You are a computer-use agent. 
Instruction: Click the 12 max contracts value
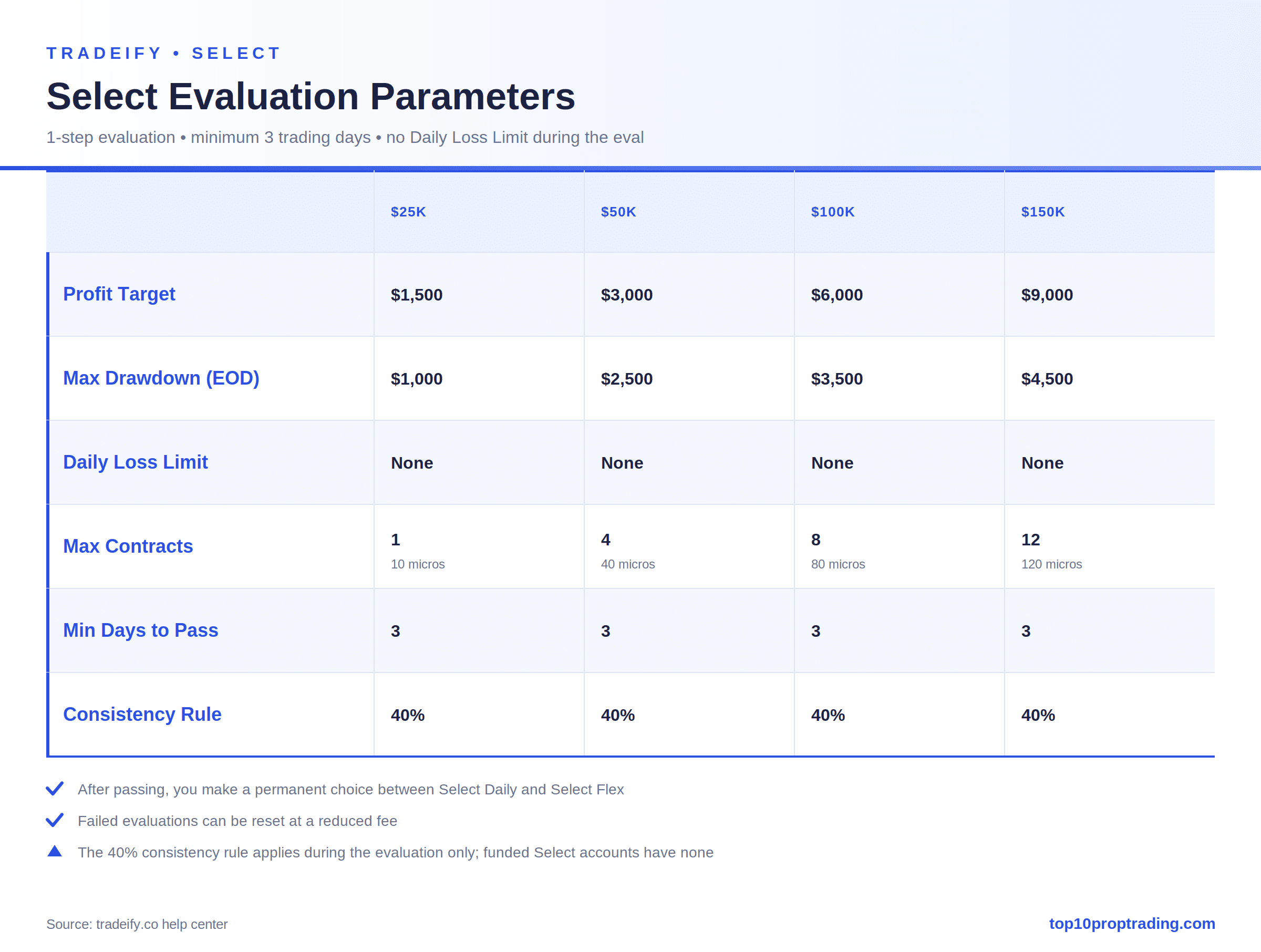(1031, 540)
